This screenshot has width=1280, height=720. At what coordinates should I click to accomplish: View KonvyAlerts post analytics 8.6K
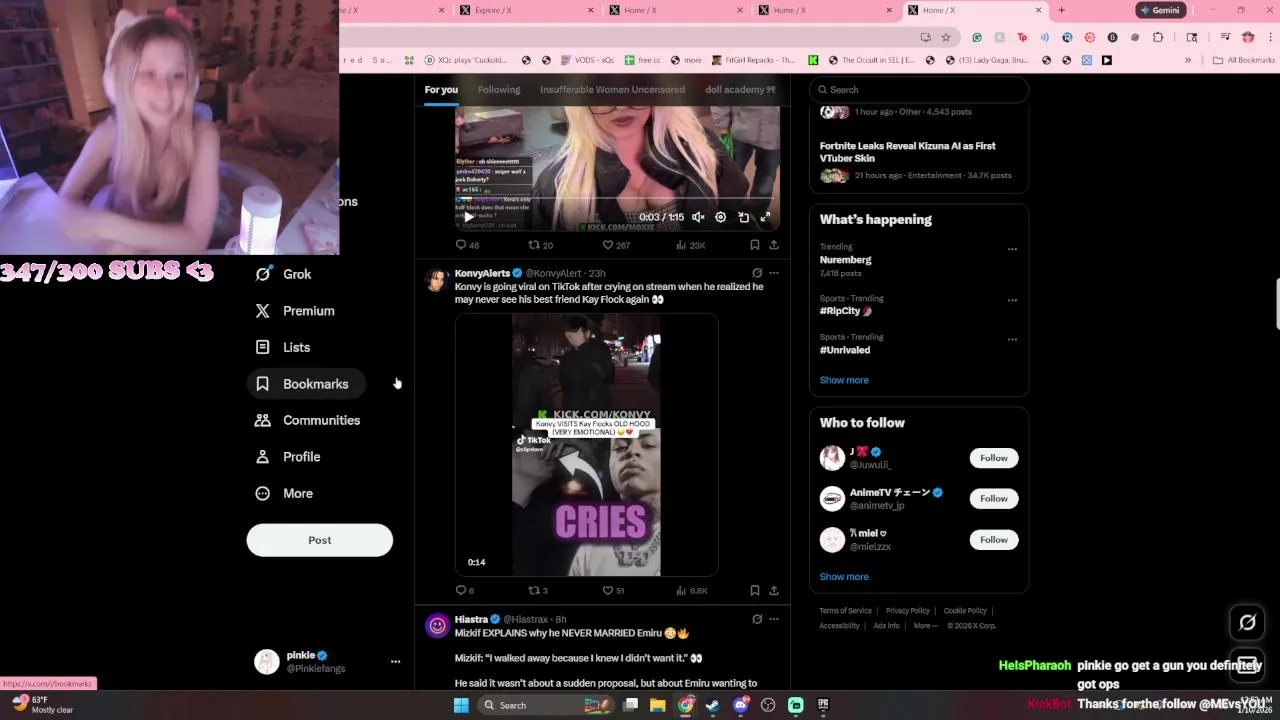692,591
